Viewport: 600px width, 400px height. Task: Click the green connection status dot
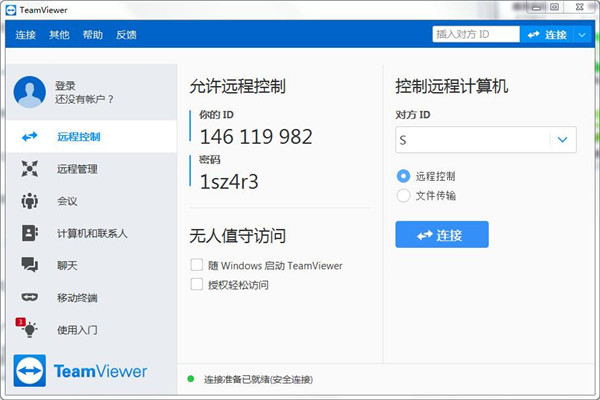click(x=191, y=379)
